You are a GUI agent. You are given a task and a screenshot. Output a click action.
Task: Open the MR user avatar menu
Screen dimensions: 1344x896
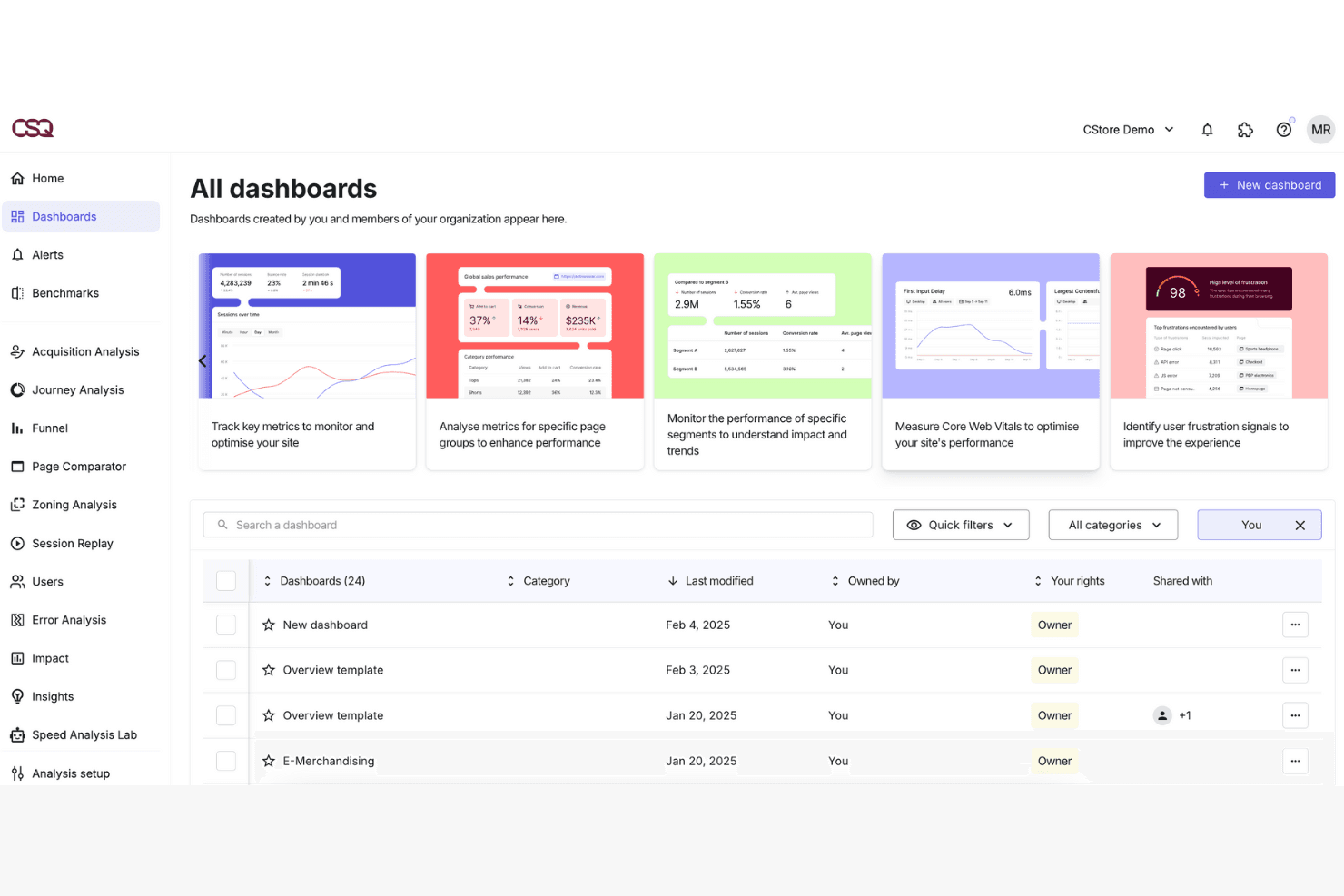point(1320,130)
